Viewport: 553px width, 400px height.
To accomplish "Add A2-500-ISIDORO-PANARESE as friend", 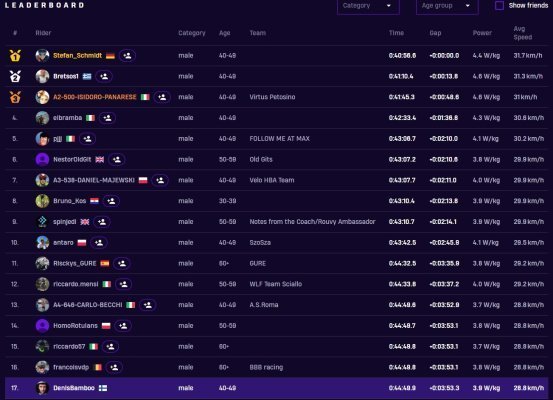I will point(162,97).
